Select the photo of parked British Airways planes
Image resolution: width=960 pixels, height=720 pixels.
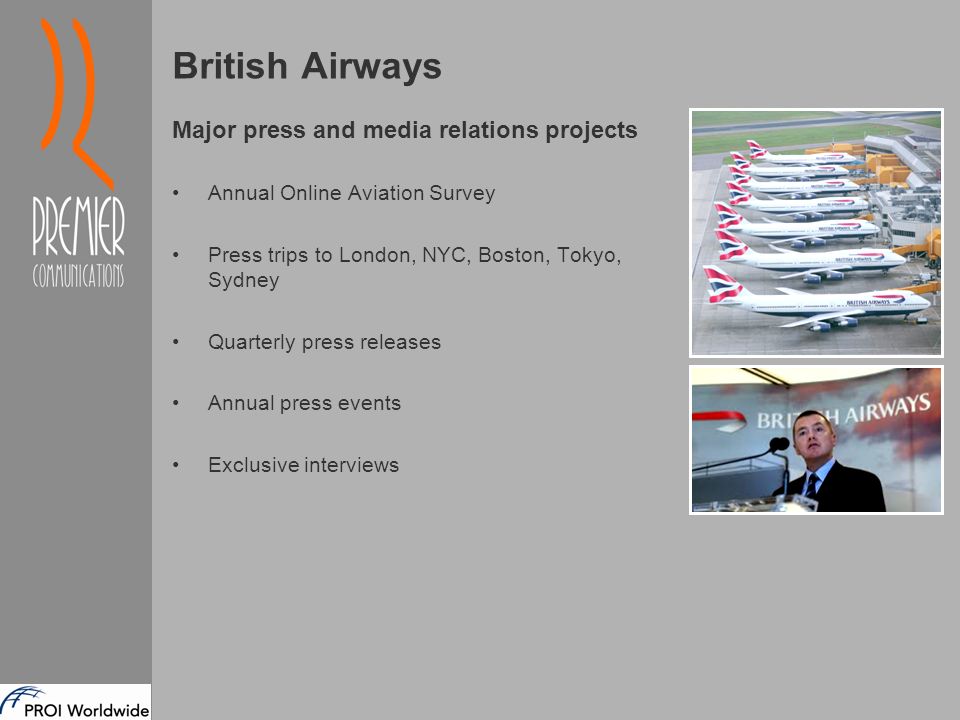(816, 233)
